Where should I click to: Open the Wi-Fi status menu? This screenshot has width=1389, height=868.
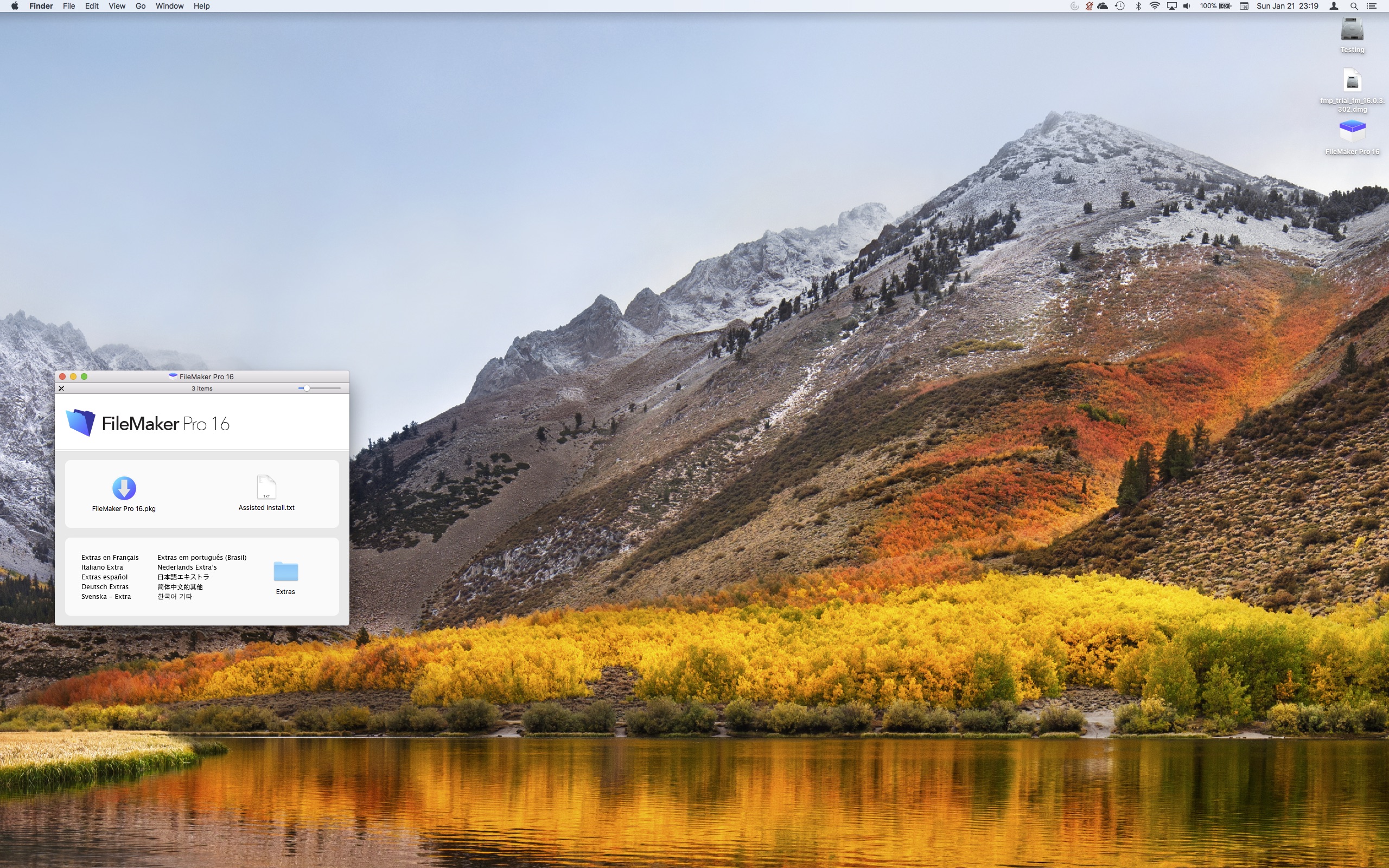tap(1154, 7)
